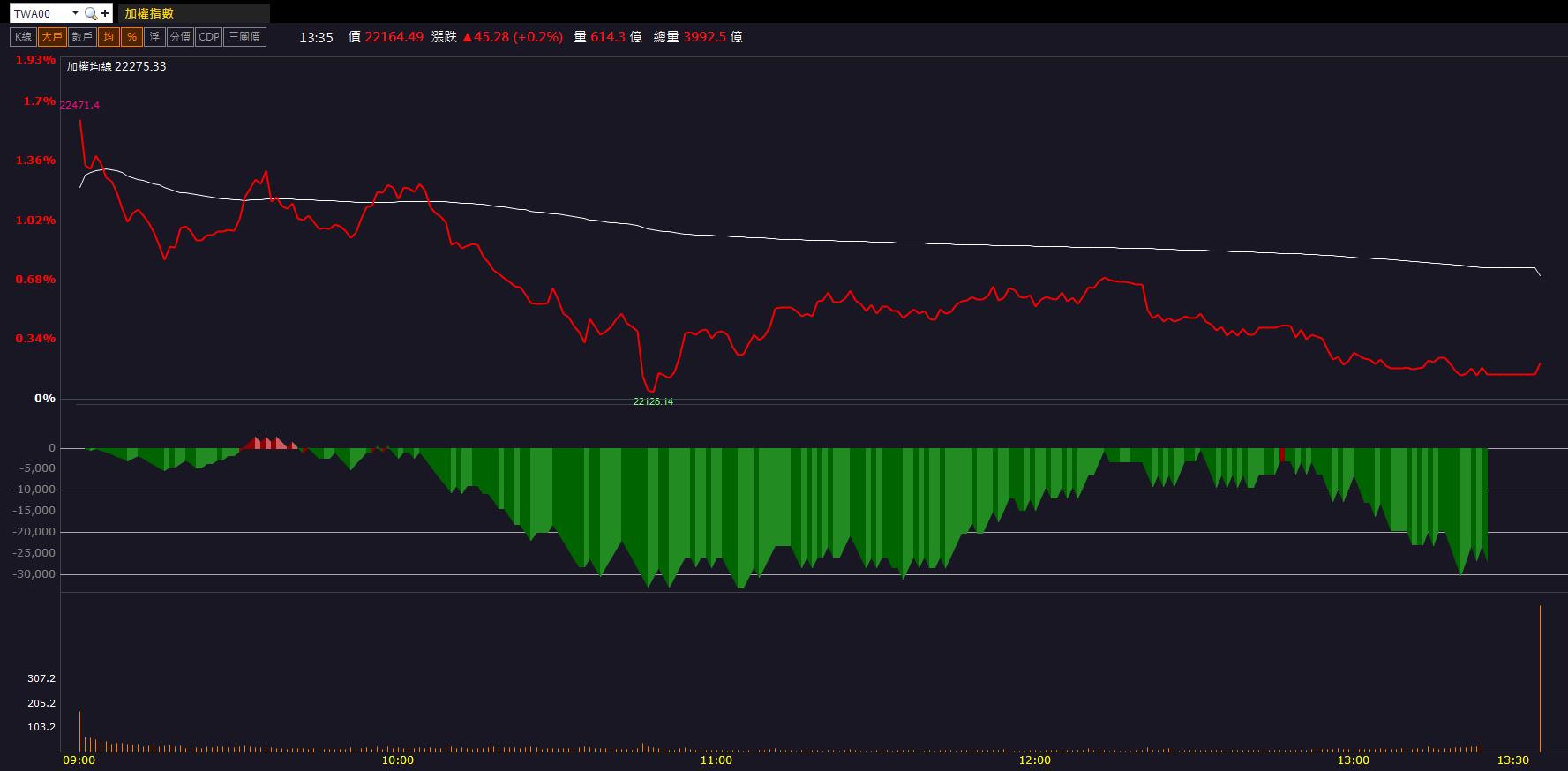Open the TWA00 symbol dropdown arrow
Image resolution: width=1568 pixels, height=771 pixels.
tap(75, 13)
